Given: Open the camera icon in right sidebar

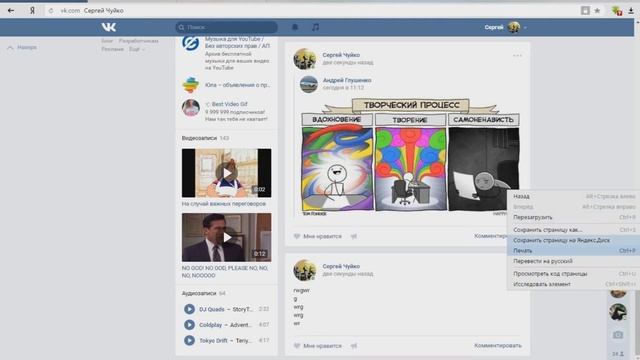Looking at the screenshot, I should pyautogui.click(x=618, y=335).
